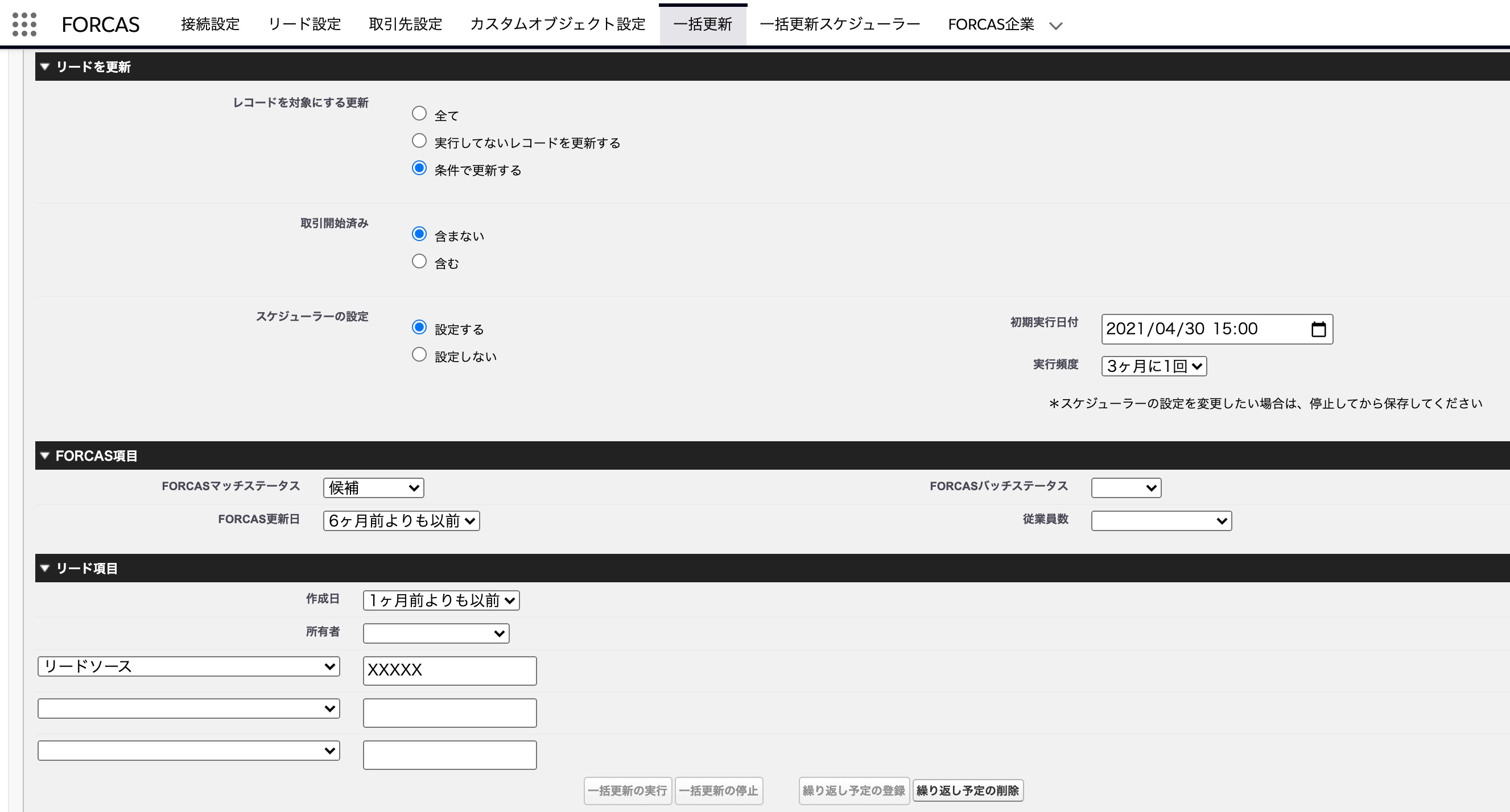Image resolution: width=1510 pixels, height=812 pixels.
Task: Open the 従業員数 employee count dropdown
Action: pos(1161,520)
